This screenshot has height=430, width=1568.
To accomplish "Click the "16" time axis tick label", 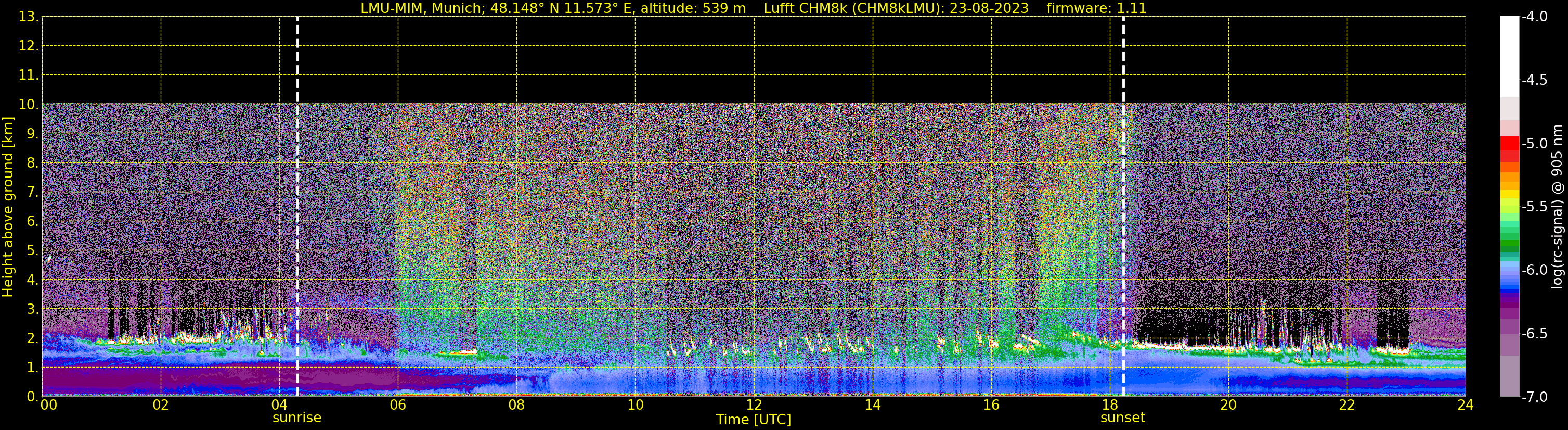I will click(x=992, y=405).
